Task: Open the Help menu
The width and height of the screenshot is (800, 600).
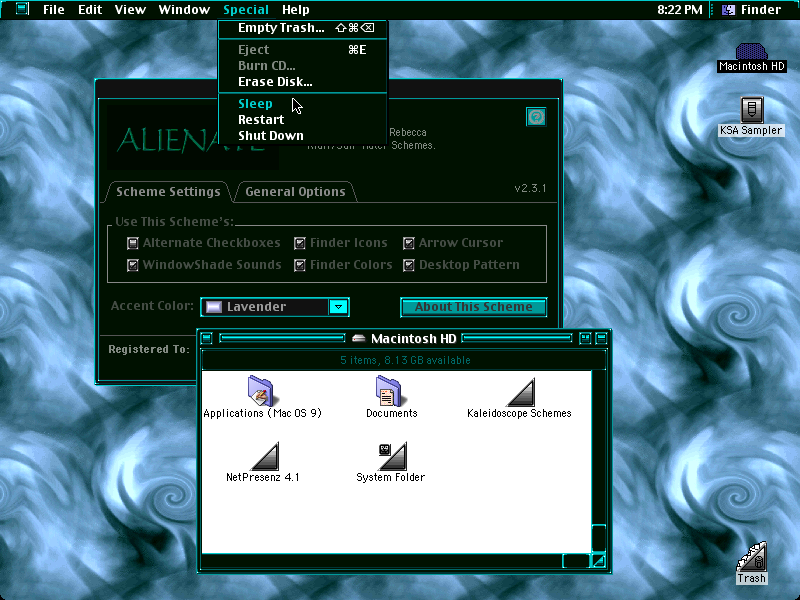Action: 296,10
